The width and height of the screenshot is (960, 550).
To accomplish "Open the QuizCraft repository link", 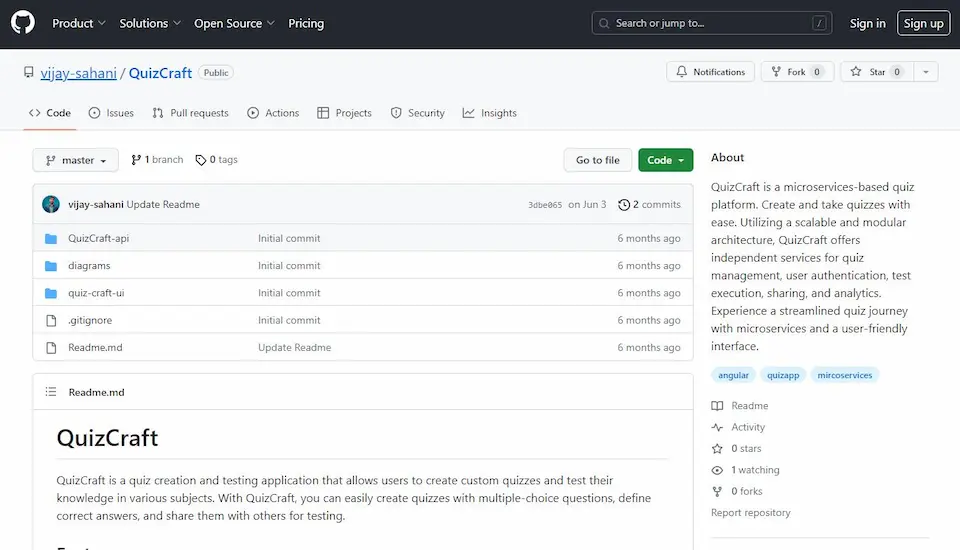I will [x=160, y=73].
